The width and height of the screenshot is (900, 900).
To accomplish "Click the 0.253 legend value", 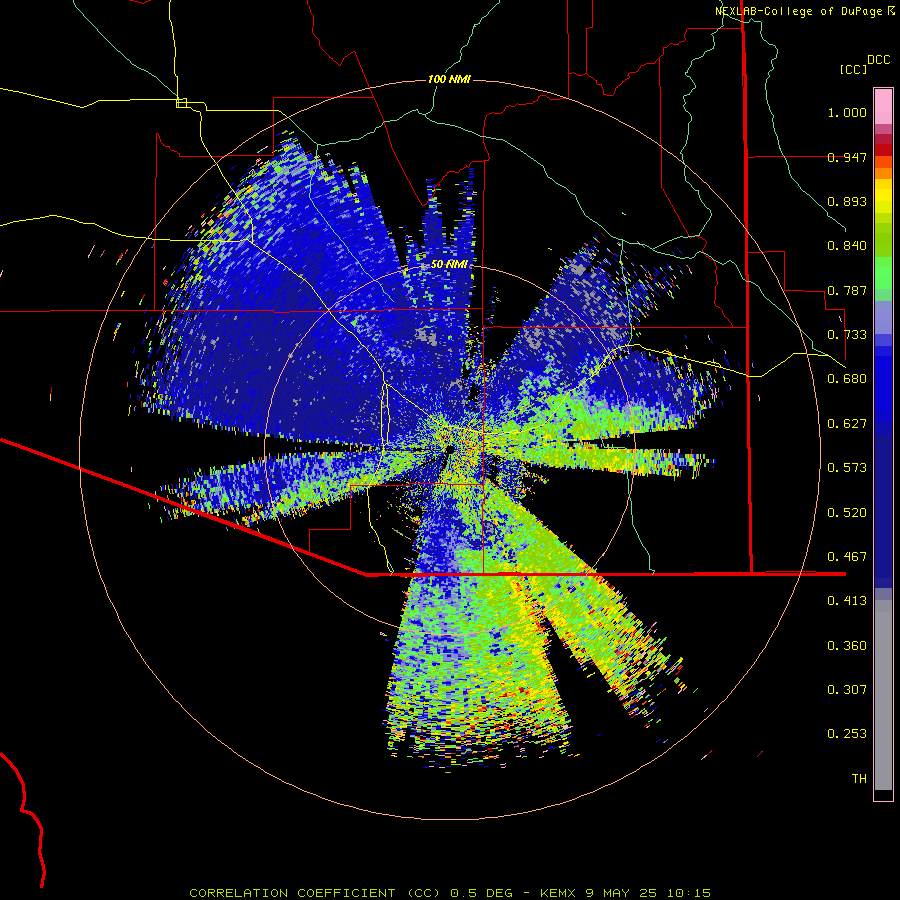I will pyautogui.click(x=847, y=734).
